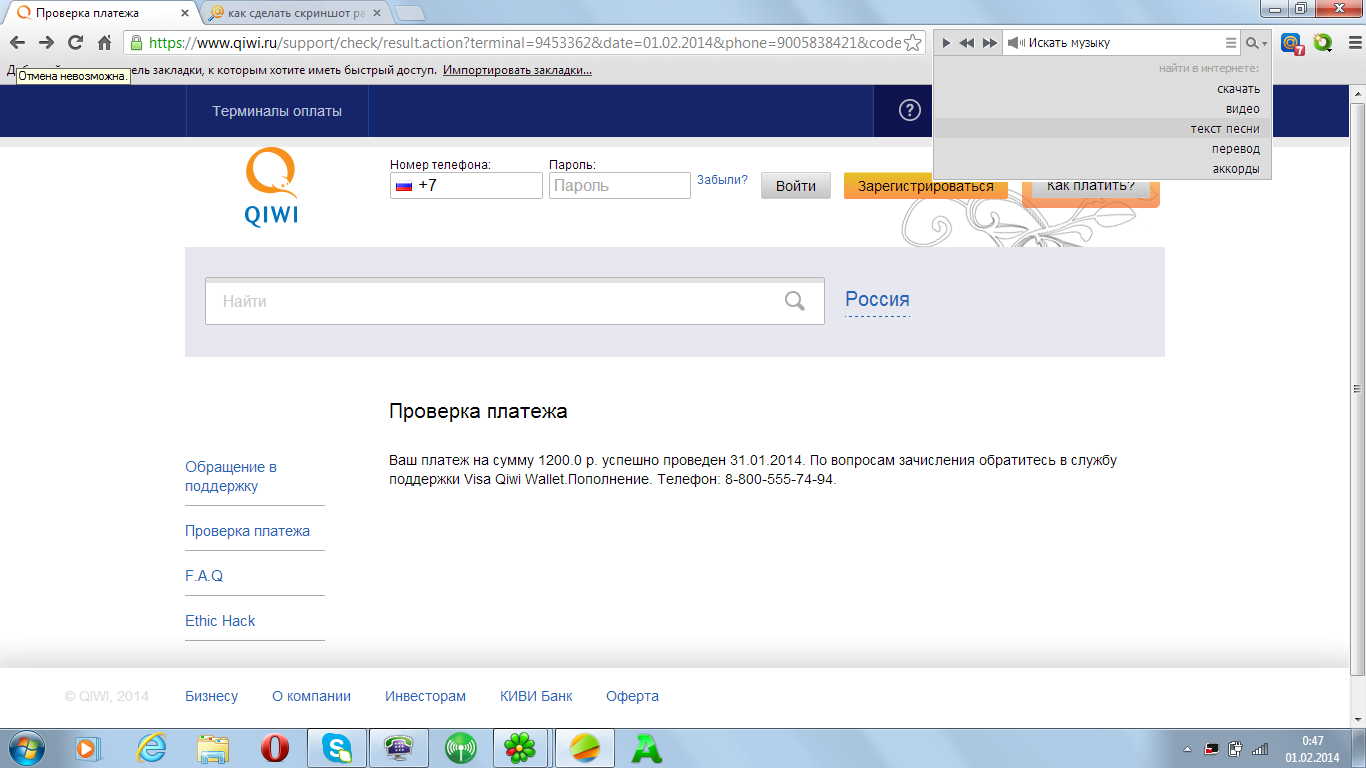Image resolution: width=1366 pixels, height=768 pixels.
Task: Open the green antenna app on taskbar
Action: click(x=461, y=747)
